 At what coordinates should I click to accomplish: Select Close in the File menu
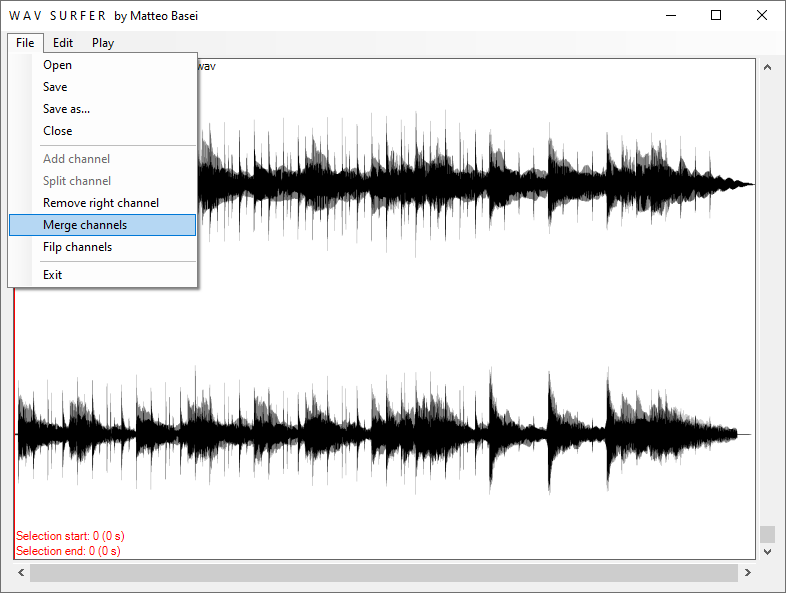(102, 131)
